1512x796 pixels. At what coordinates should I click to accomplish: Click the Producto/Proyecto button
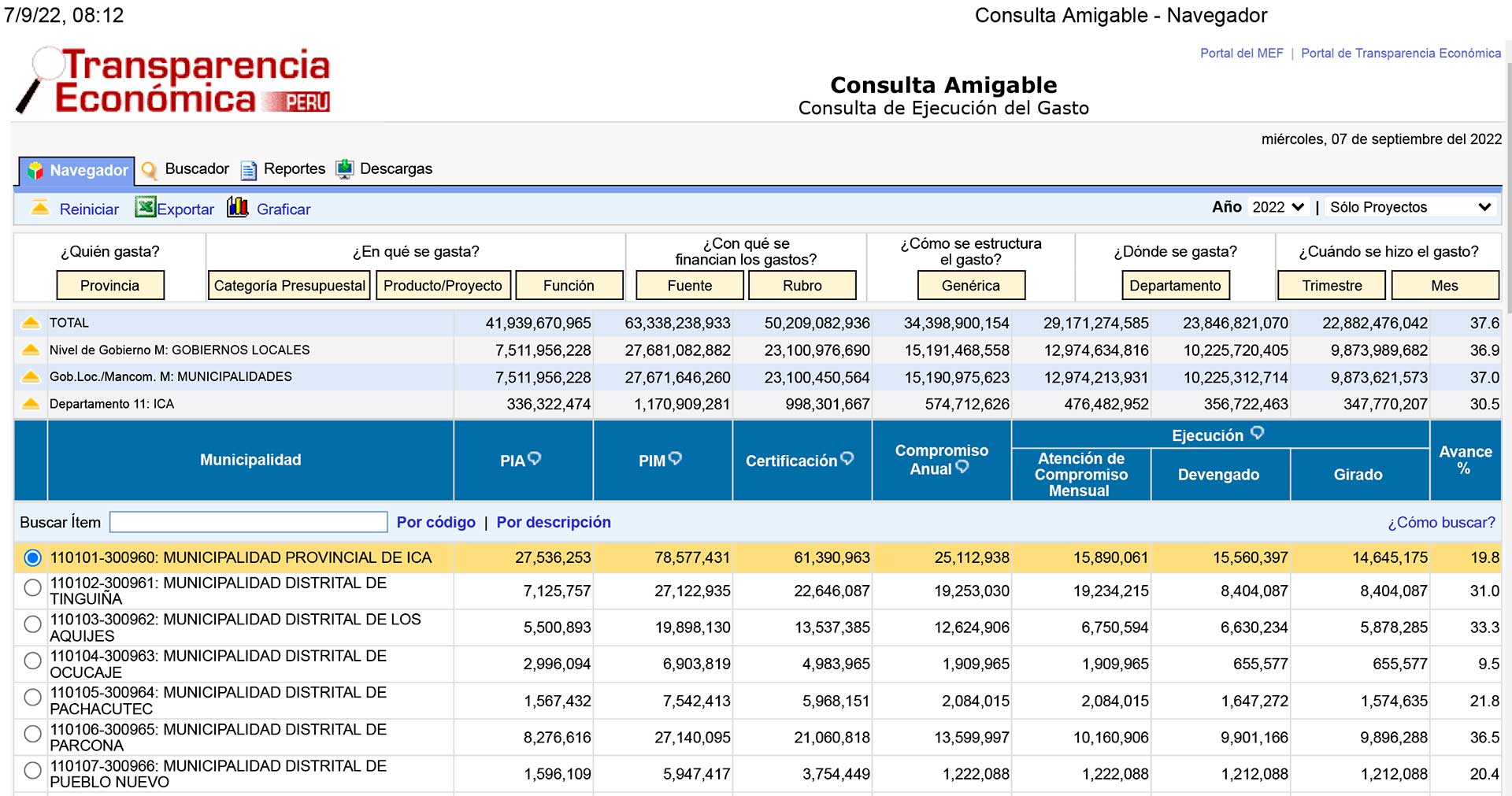pyautogui.click(x=443, y=286)
